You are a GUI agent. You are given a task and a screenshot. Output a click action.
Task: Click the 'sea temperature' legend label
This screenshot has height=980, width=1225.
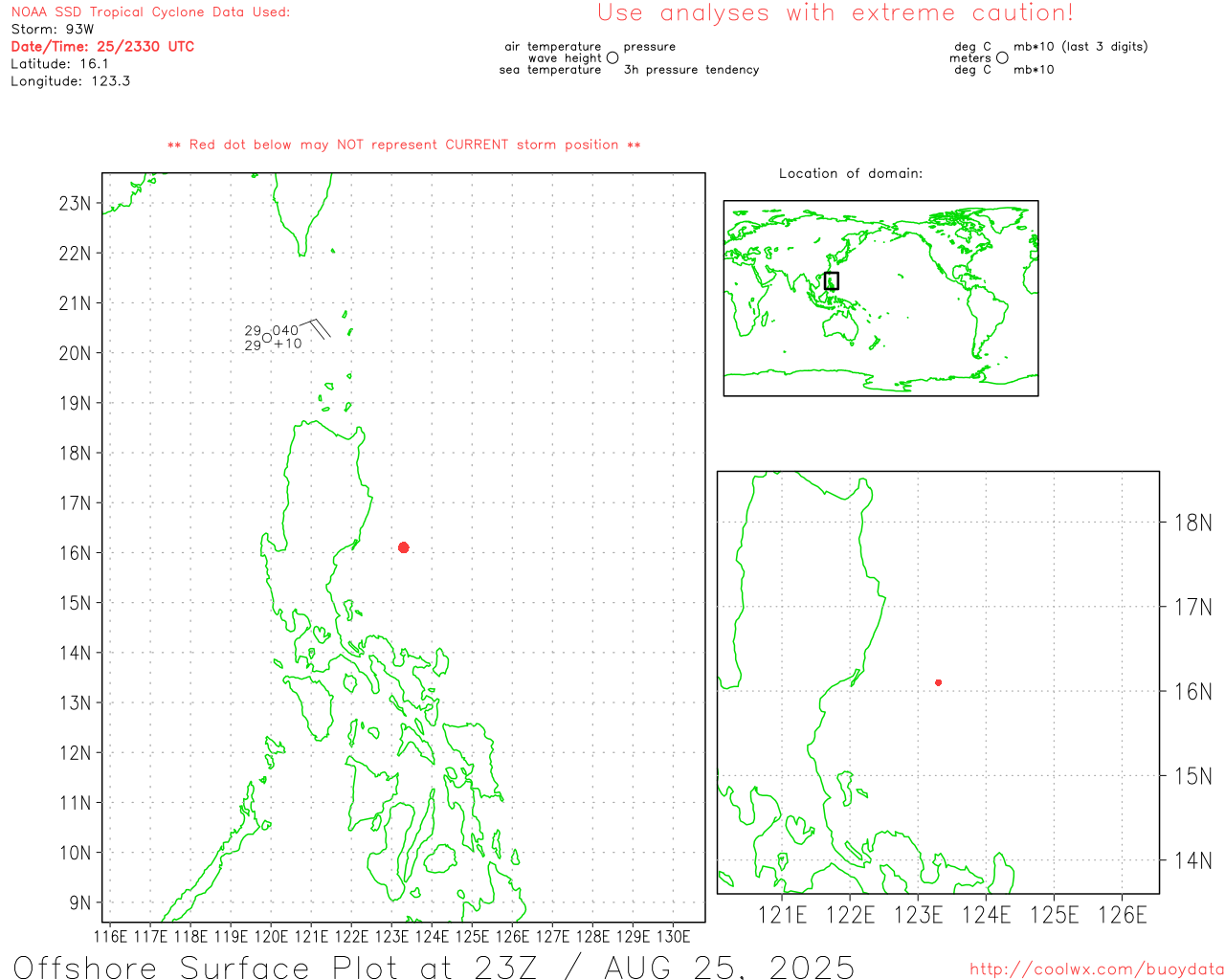(x=550, y=69)
